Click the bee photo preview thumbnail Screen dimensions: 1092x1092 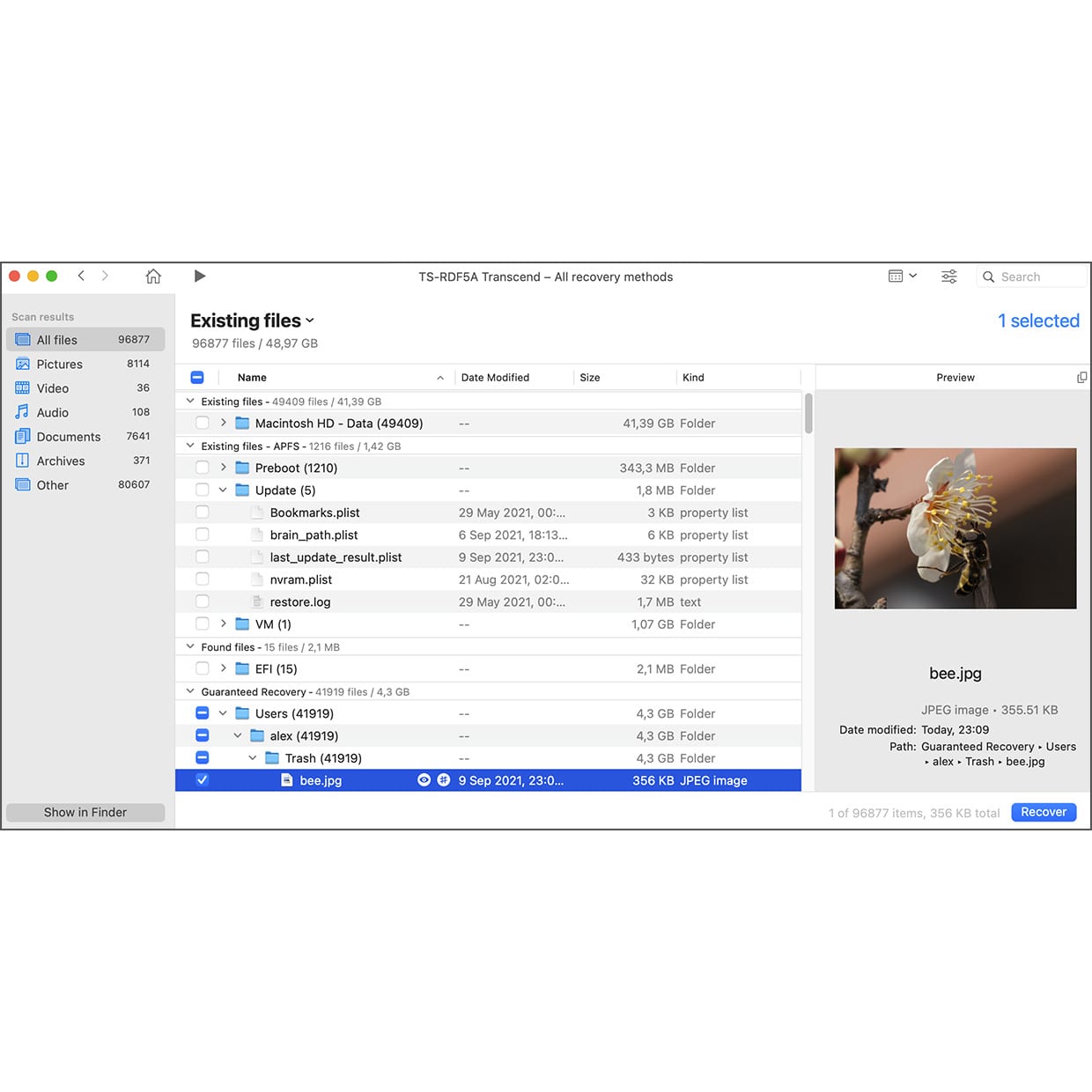[x=955, y=528]
